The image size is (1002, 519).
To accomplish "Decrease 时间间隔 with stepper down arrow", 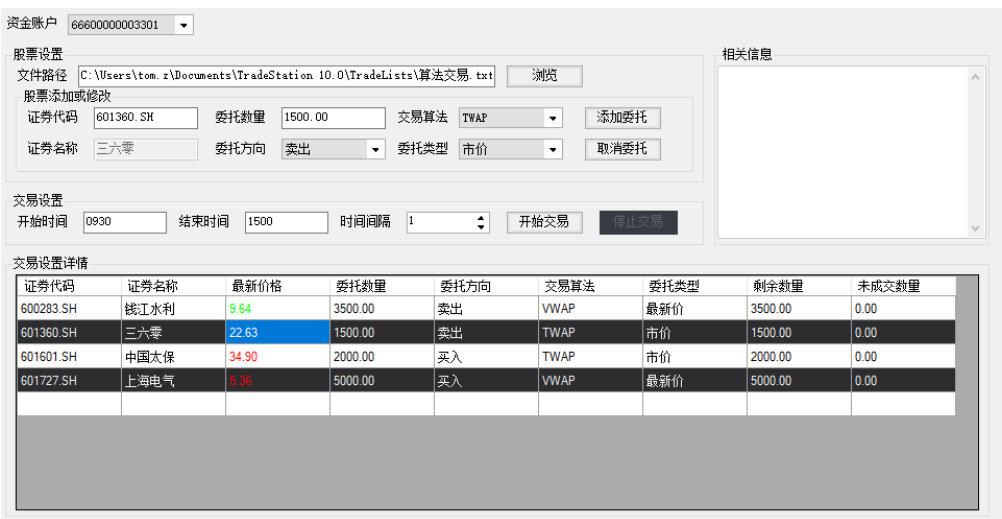I will tap(481, 227).
